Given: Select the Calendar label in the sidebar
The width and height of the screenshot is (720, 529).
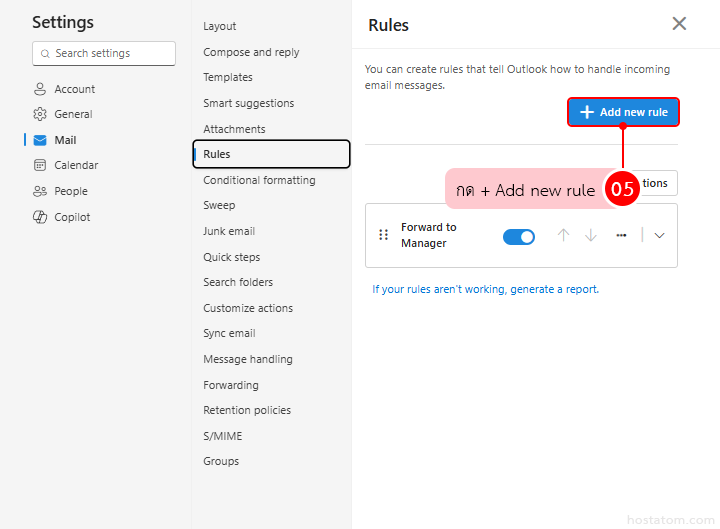Looking at the screenshot, I should pyautogui.click(x=76, y=165).
